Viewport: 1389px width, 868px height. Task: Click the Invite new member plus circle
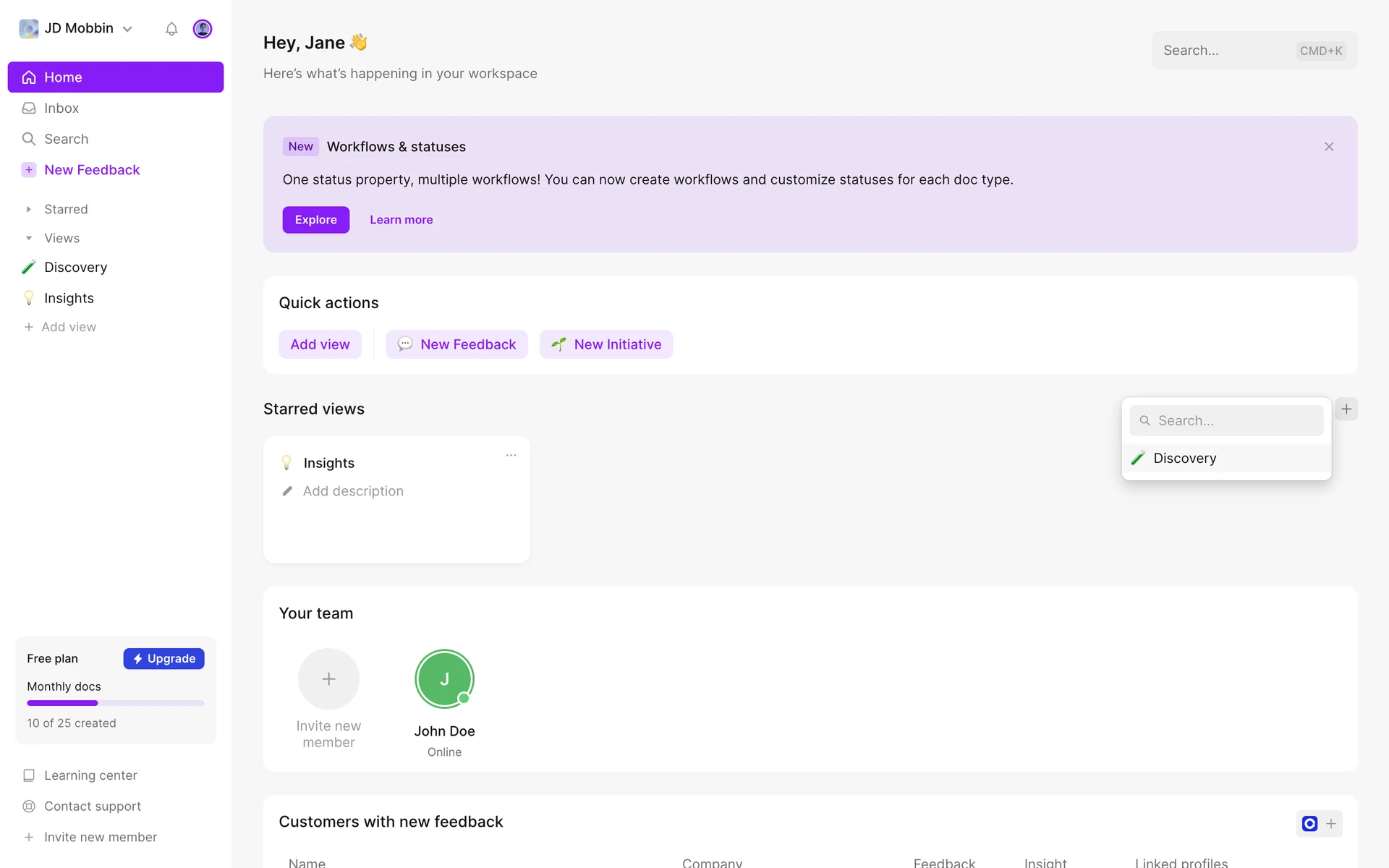(x=328, y=678)
